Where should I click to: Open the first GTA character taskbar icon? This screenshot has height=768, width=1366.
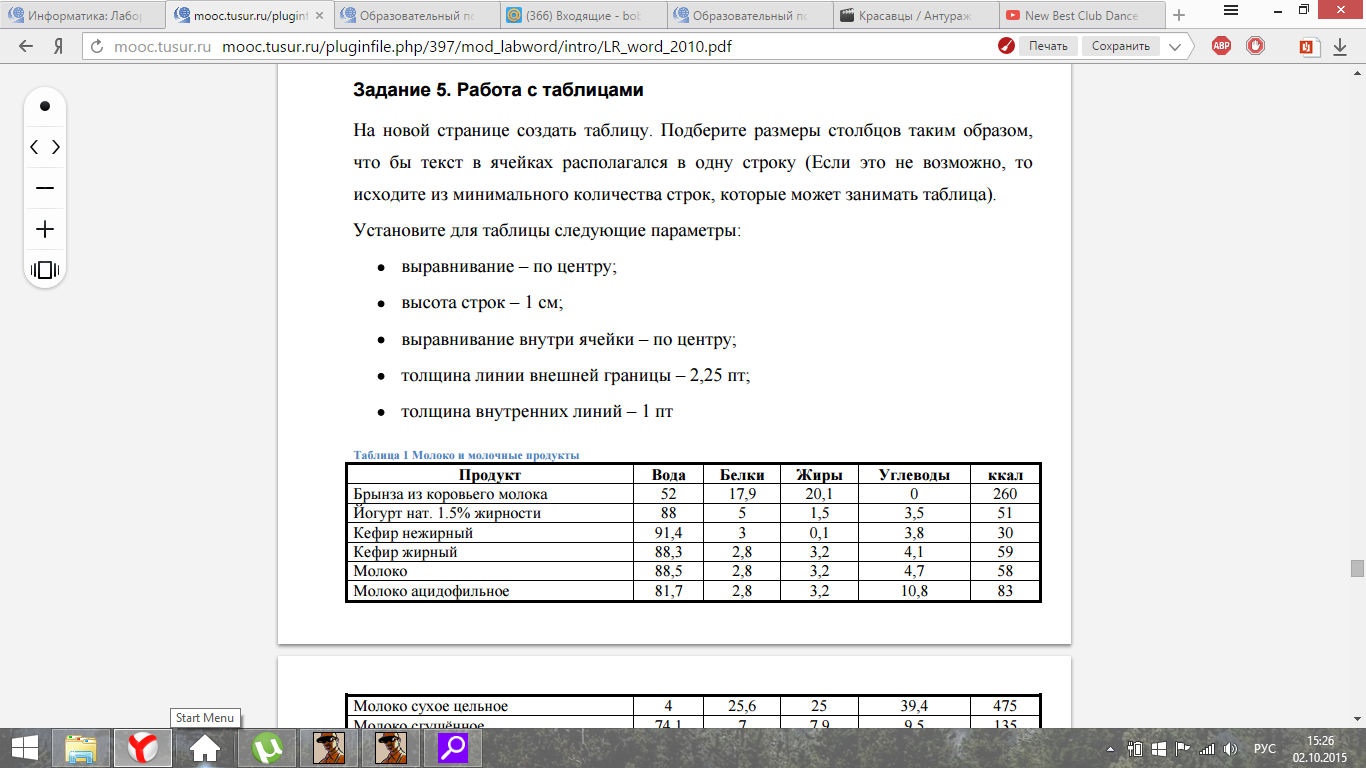pyautogui.click(x=329, y=747)
